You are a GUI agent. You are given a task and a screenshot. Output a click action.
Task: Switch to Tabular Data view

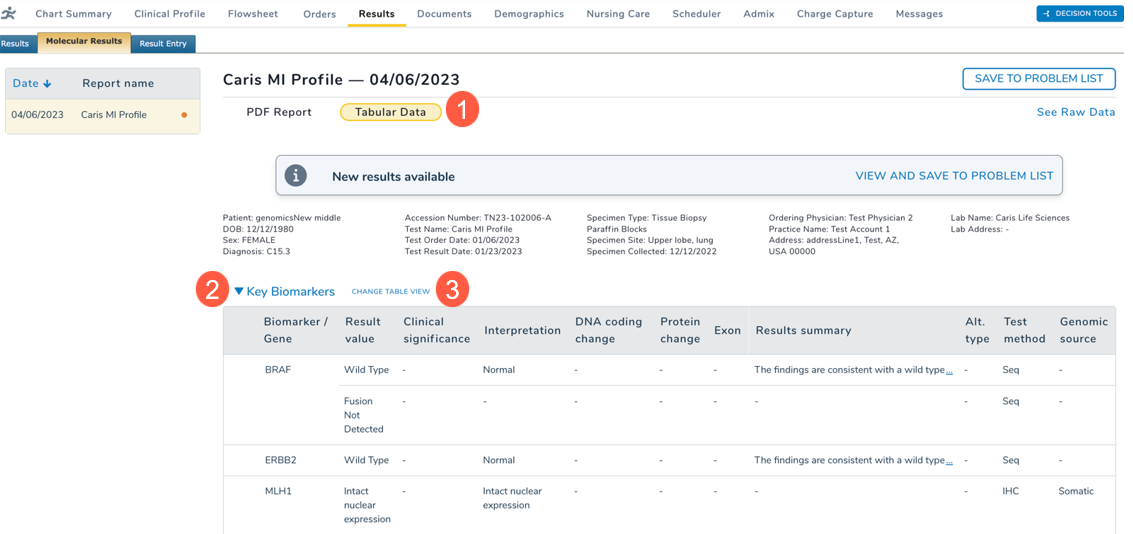[390, 112]
